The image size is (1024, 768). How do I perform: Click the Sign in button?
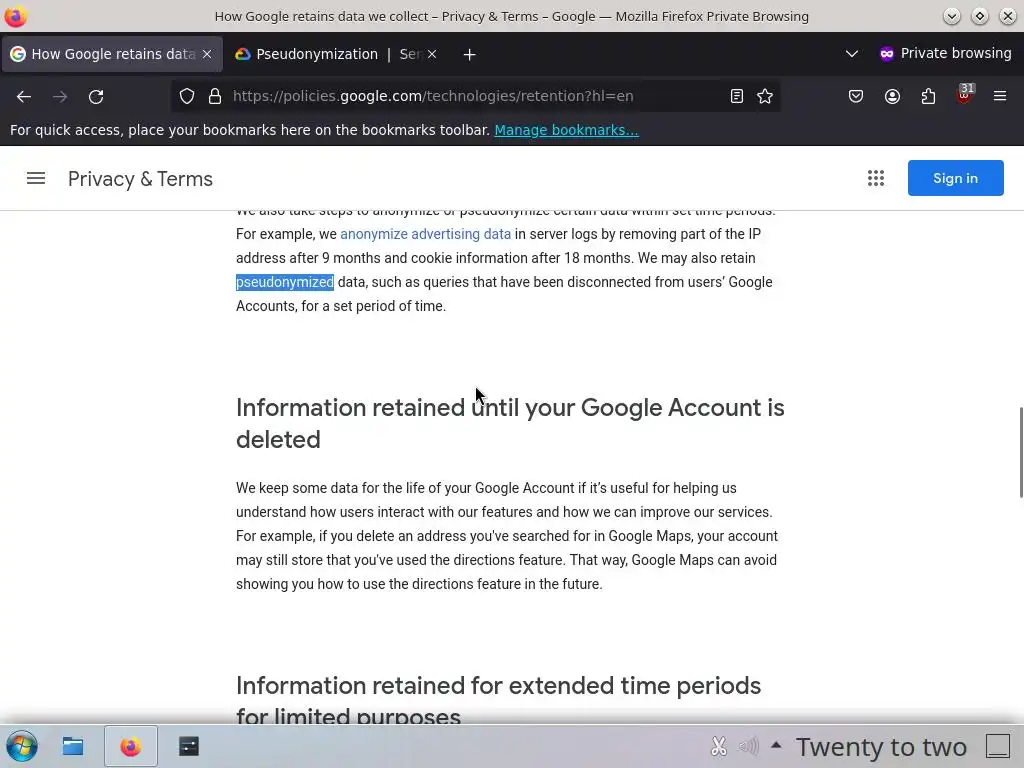955,178
